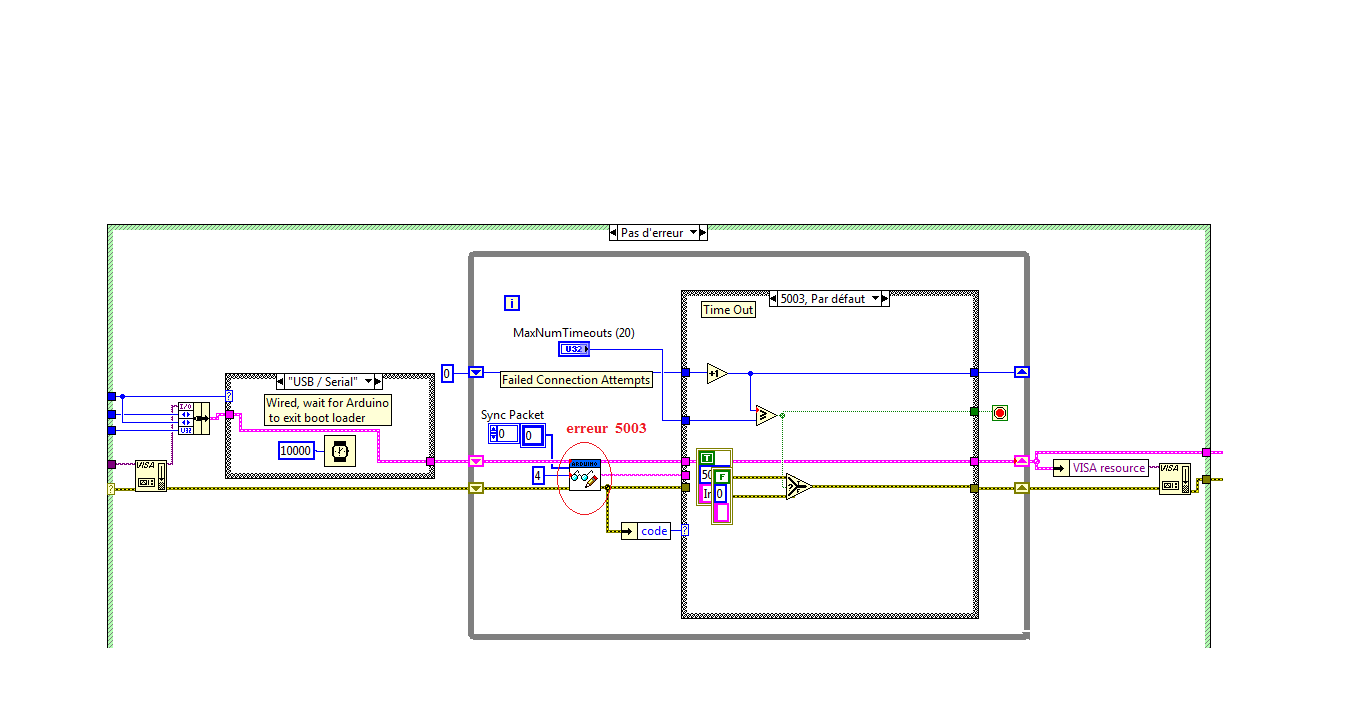Click the USB / Serial case '?' selector terminal
This screenshot has width=1366, height=728.
tap(229, 396)
